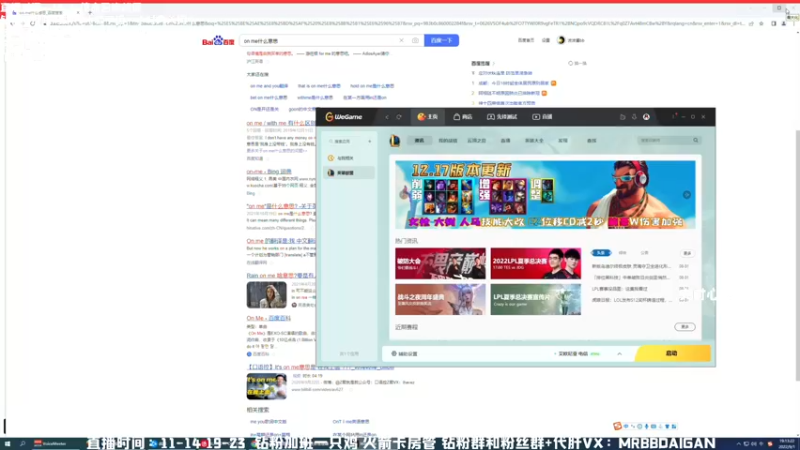Image resolution: width=800 pixels, height=450 pixels.
Task: Open suggestion 'on me and you翻译'
Action: click(269, 86)
